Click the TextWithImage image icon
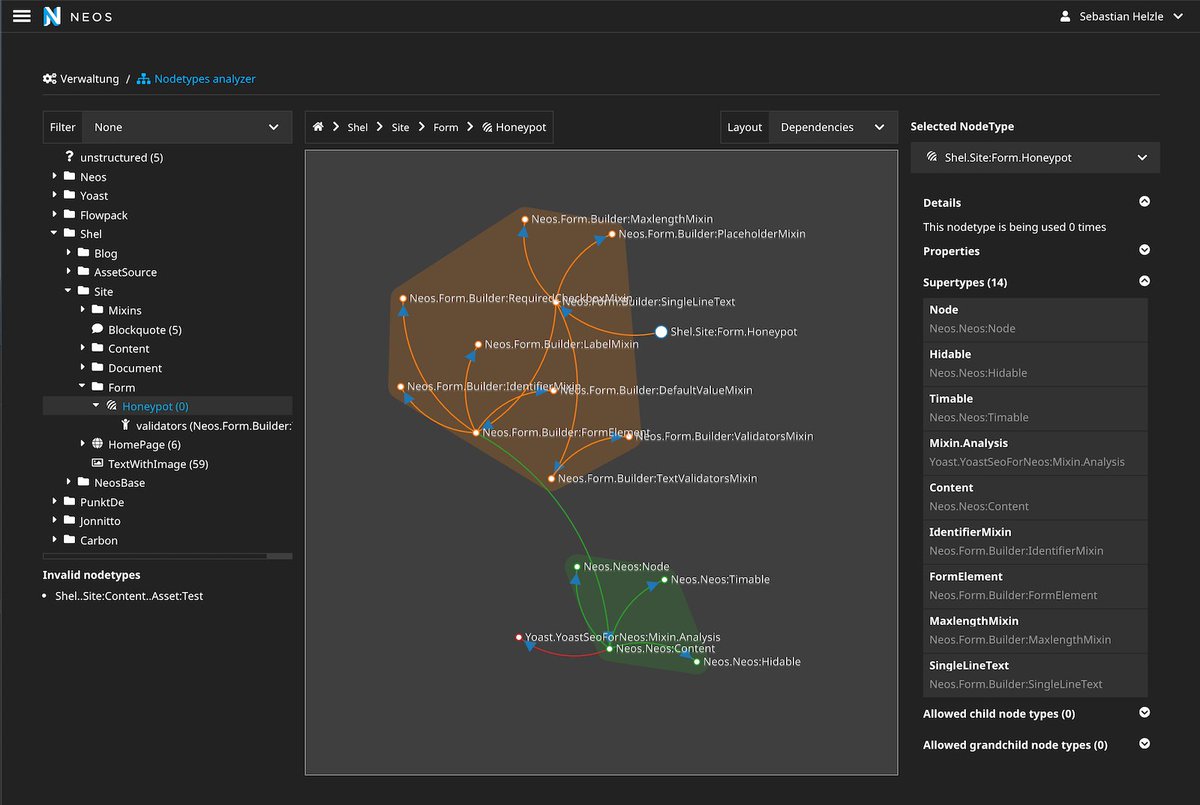 97,463
